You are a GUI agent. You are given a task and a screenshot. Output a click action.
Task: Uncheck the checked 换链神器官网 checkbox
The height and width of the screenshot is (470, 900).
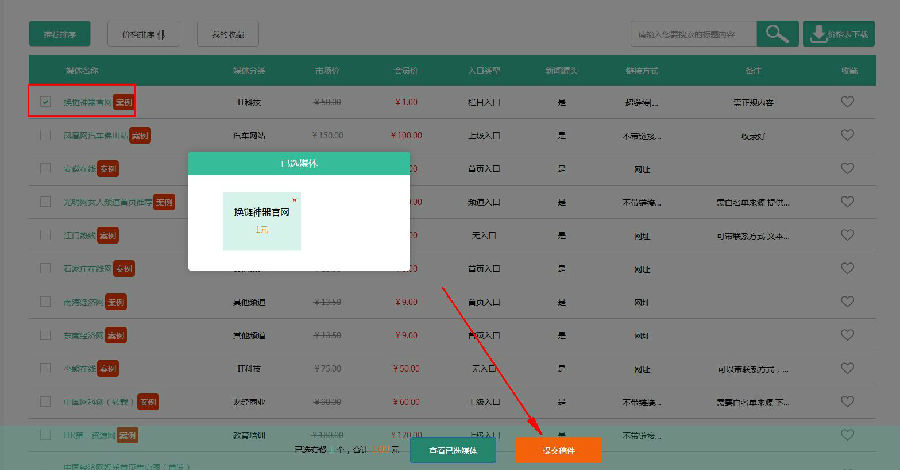45,102
